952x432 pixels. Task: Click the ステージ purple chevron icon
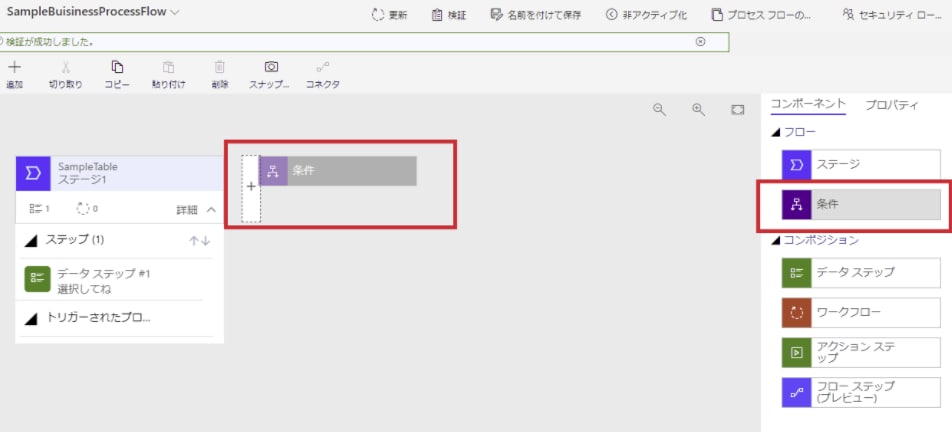(797, 164)
